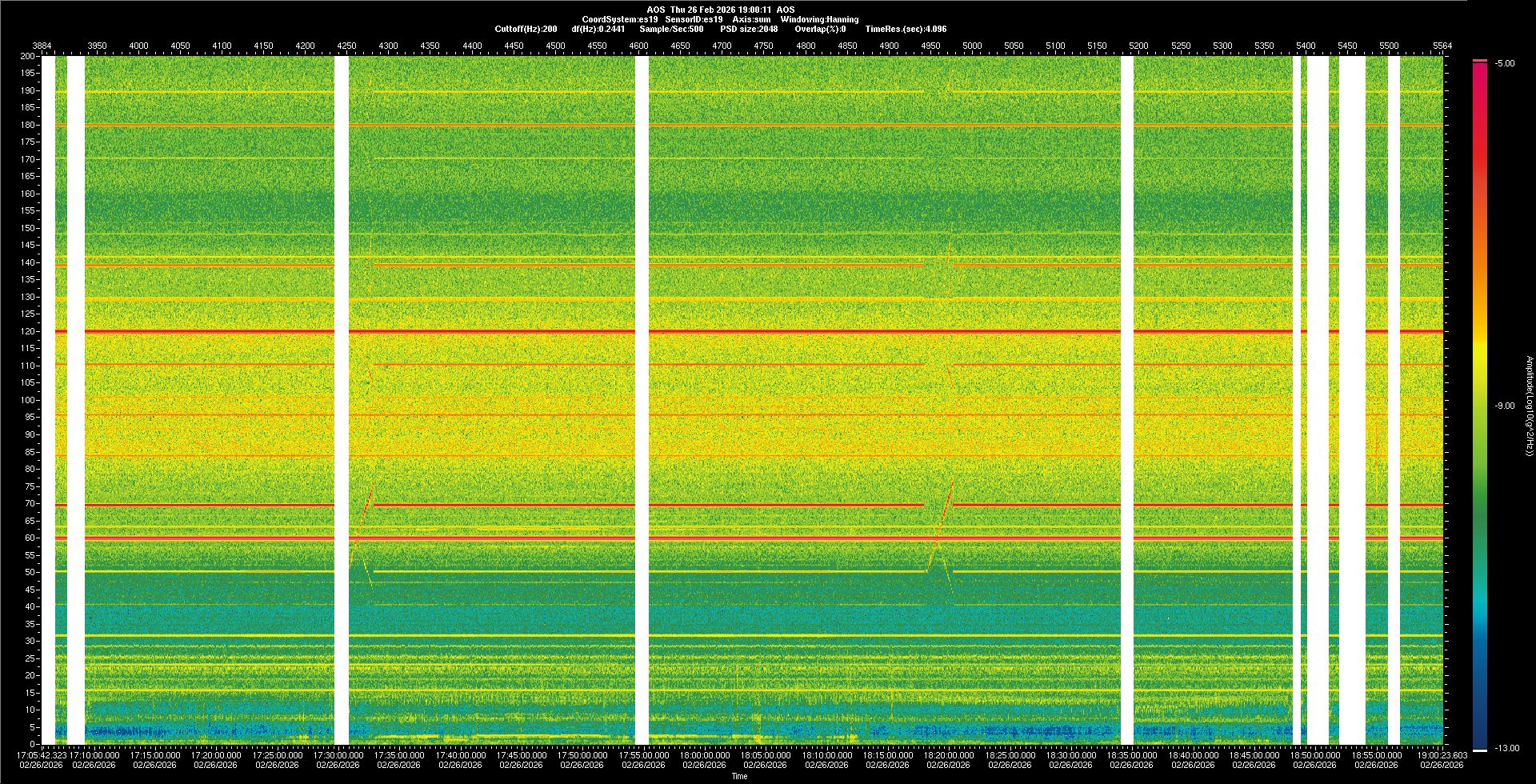Image resolution: width=1536 pixels, height=784 pixels.
Task: Click the -9.00 color scale midpoint label
Action: tap(1505, 406)
